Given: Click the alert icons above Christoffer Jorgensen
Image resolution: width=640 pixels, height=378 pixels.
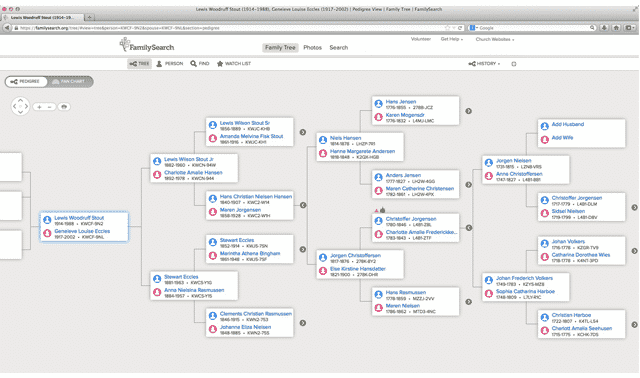Looking at the screenshot, I should pyautogui.click(x=380, y=210).
